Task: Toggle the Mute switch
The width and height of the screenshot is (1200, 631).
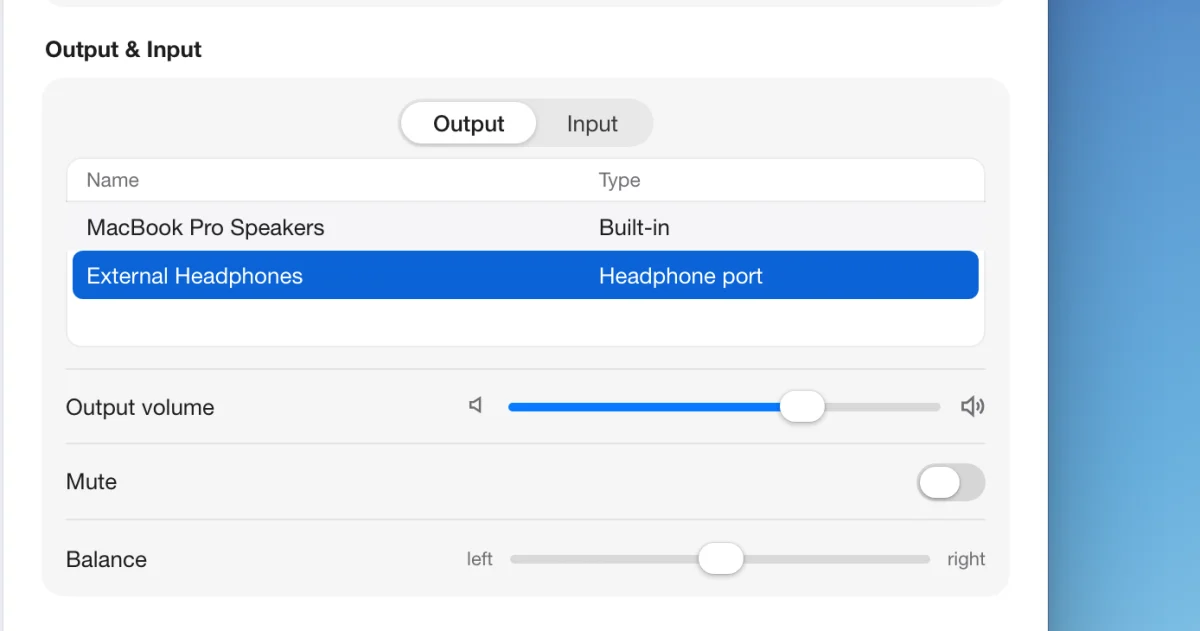Action: coord(951,482)
